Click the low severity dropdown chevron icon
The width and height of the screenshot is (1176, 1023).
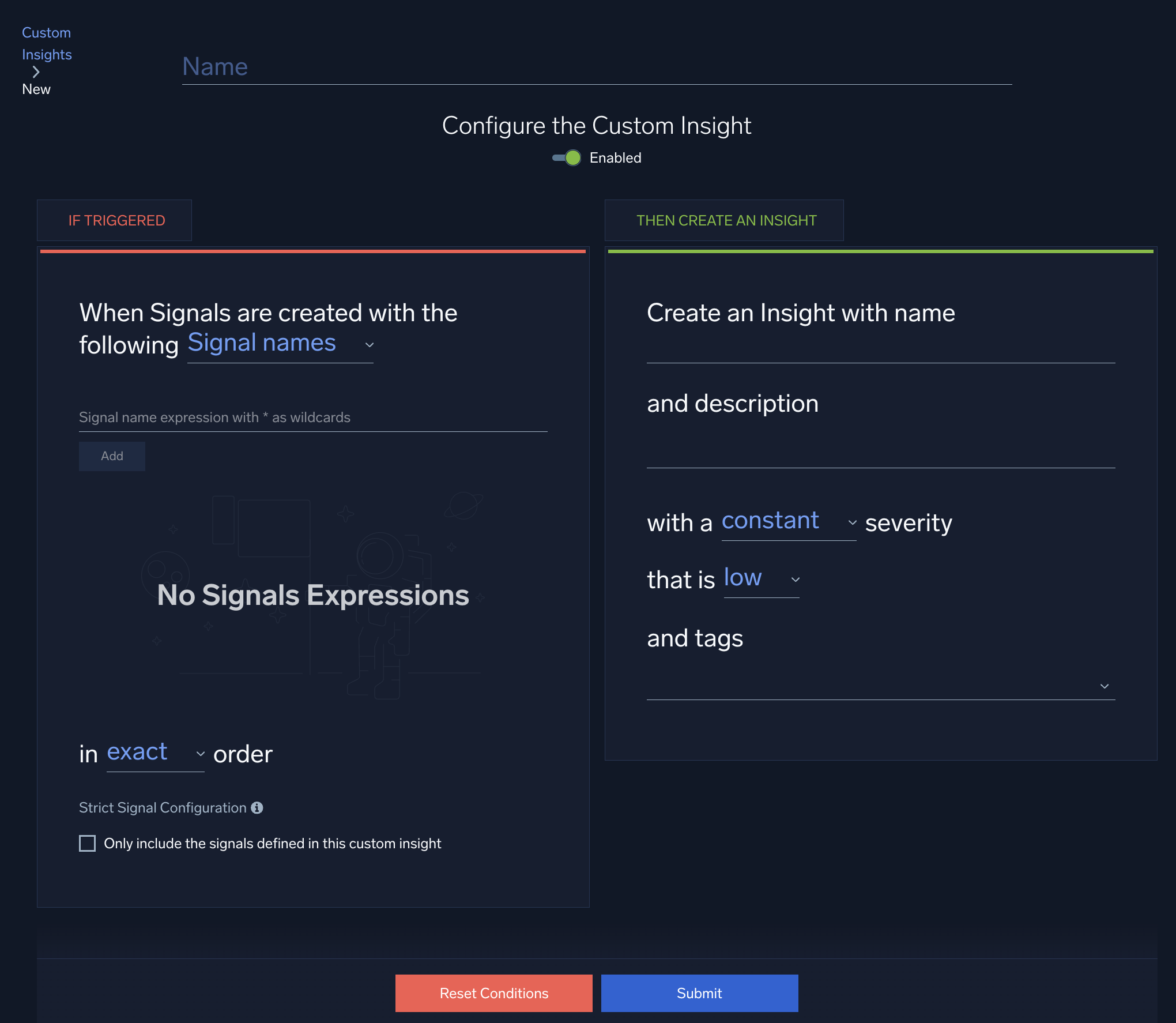tap(796, 579)
